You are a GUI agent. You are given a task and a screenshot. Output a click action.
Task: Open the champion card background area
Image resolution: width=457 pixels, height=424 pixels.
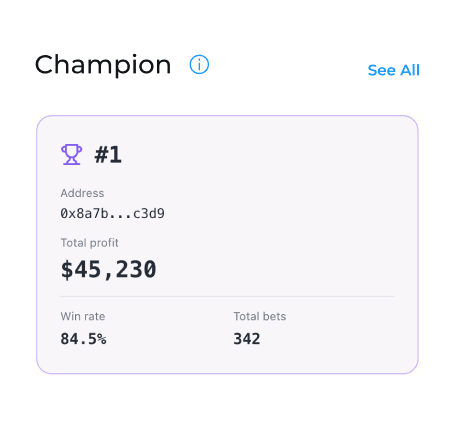pyautogui.click(x=227, y=245)
